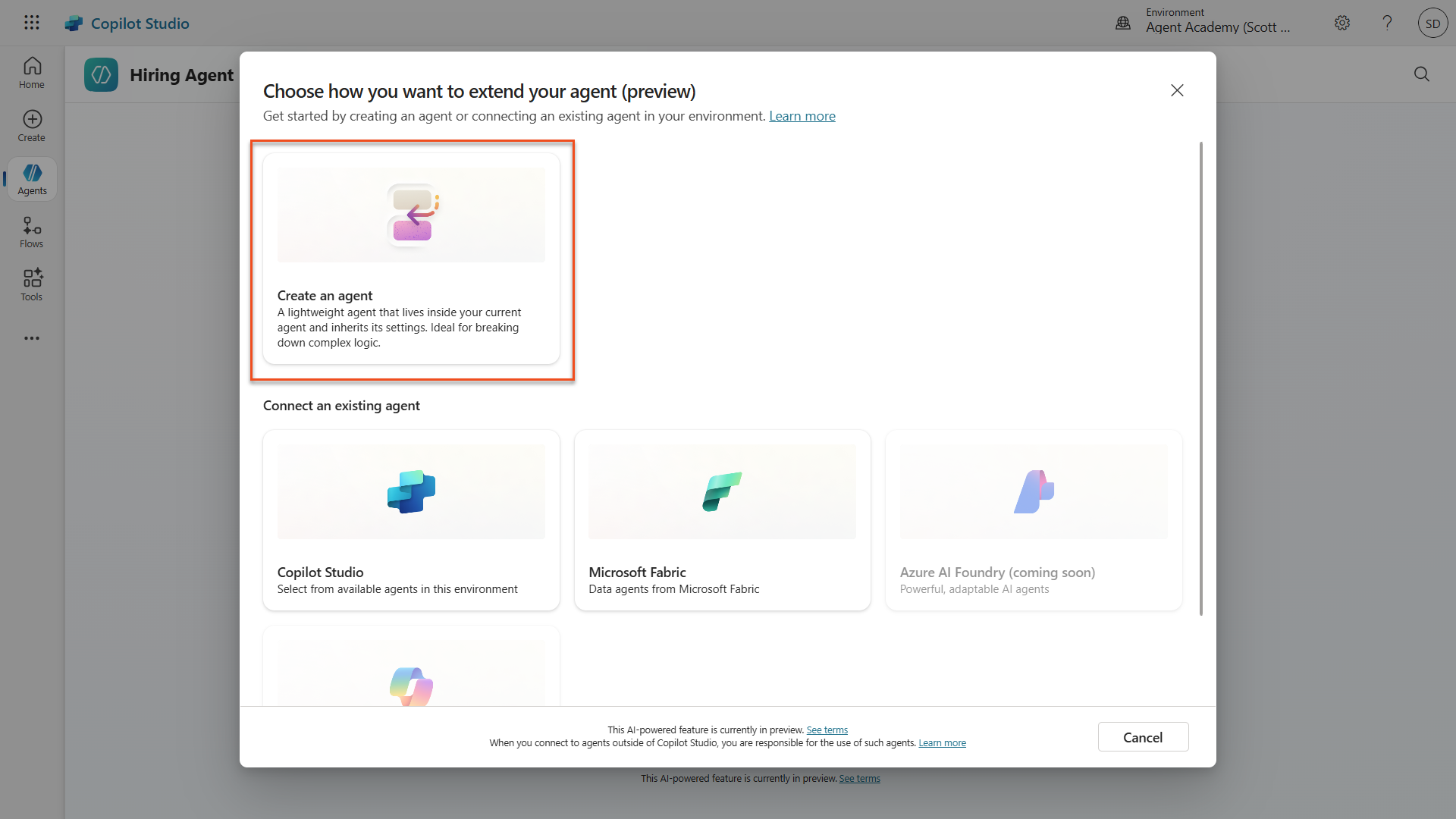Click the help question mark icon
Screen dimensions: 1456x819
(1387, 23)
